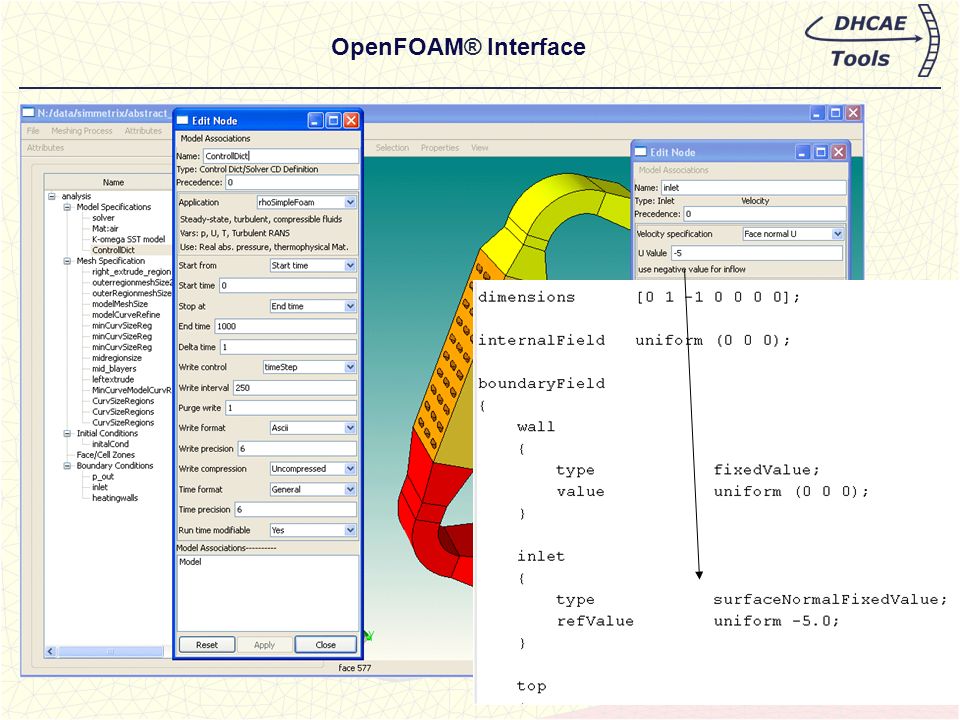The height and width of the screenshot is (720, 960).
Task: Collapse the analysis tree root
Action: coord(52,197)
